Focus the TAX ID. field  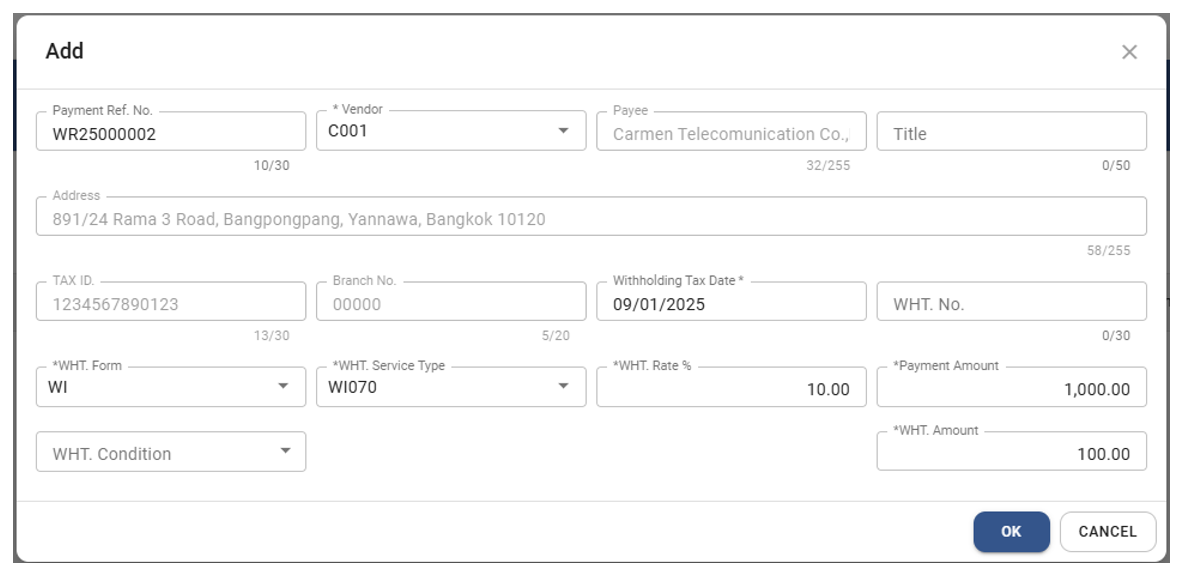click(170, 305)
